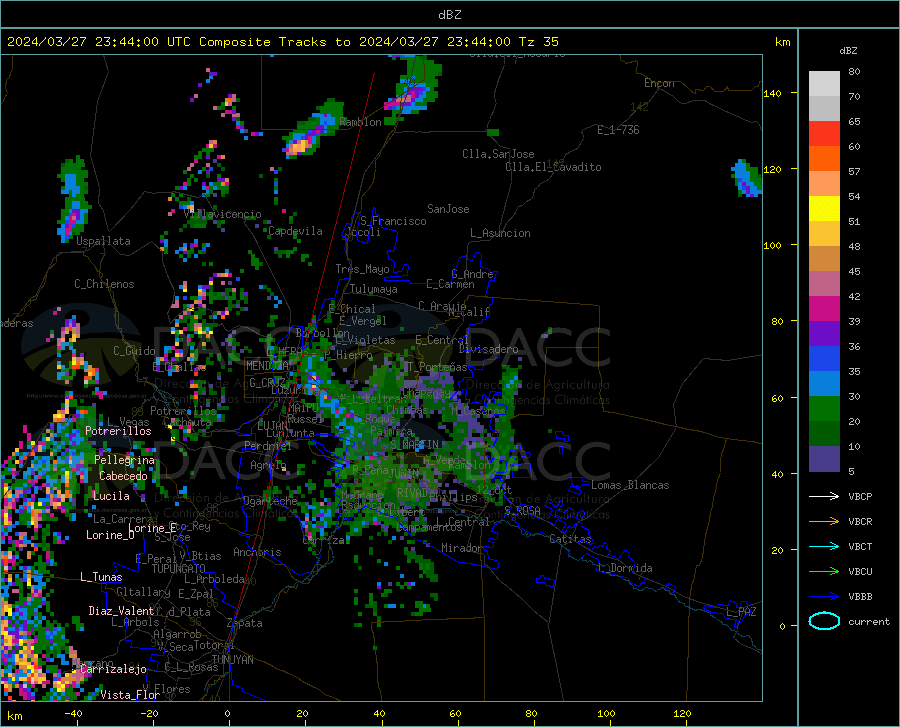
Task: Click the 'Tres_Mayo' map label
Action: point(362,269)
